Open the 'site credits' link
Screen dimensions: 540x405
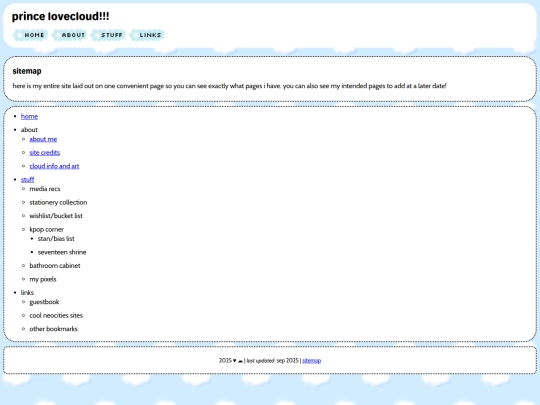pos(44,153)
